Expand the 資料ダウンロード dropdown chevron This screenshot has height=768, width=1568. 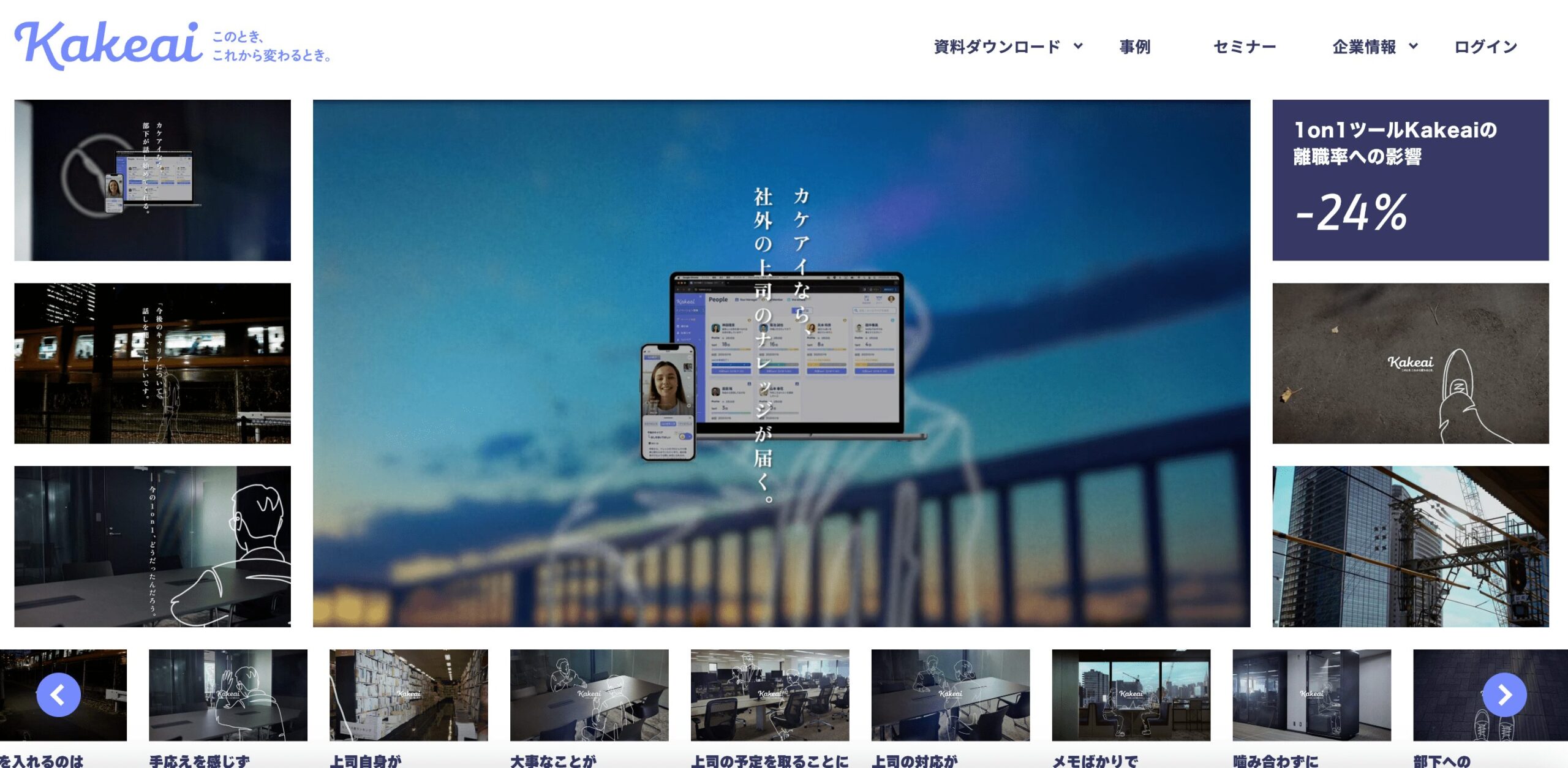click(x=1079, y=46)
